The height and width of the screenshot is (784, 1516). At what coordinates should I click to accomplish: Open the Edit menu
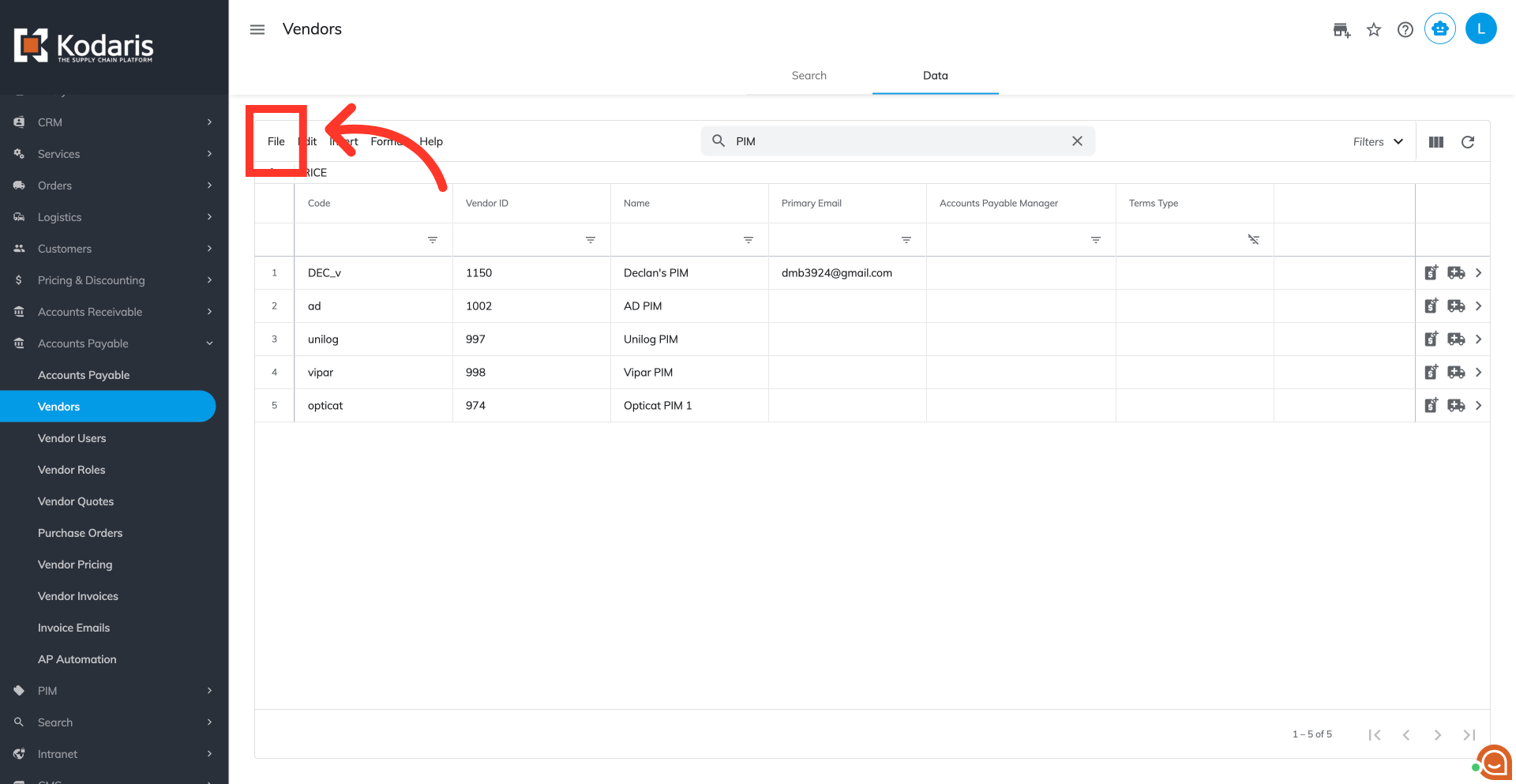[x=309, y=141]
